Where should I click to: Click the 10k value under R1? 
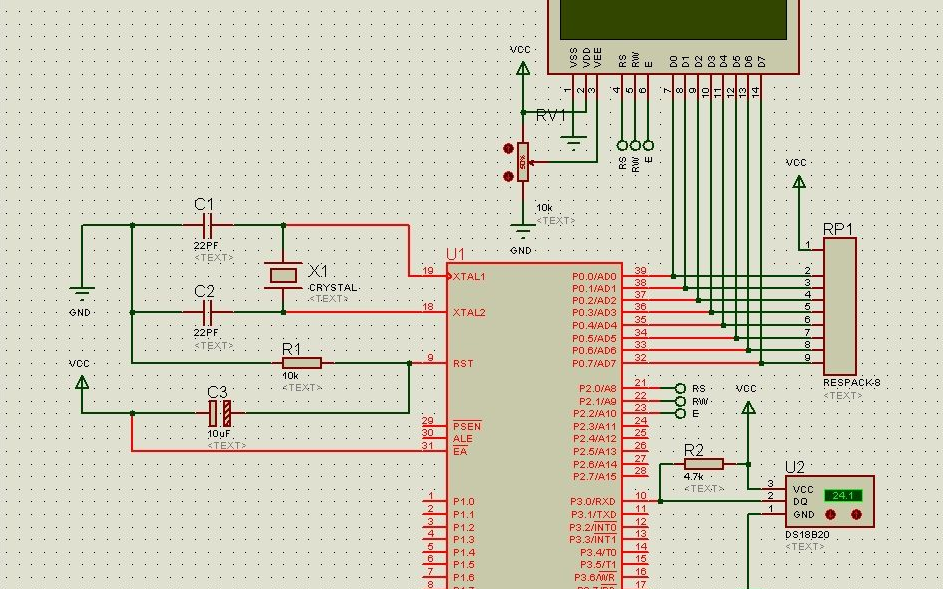click(290, 375)
